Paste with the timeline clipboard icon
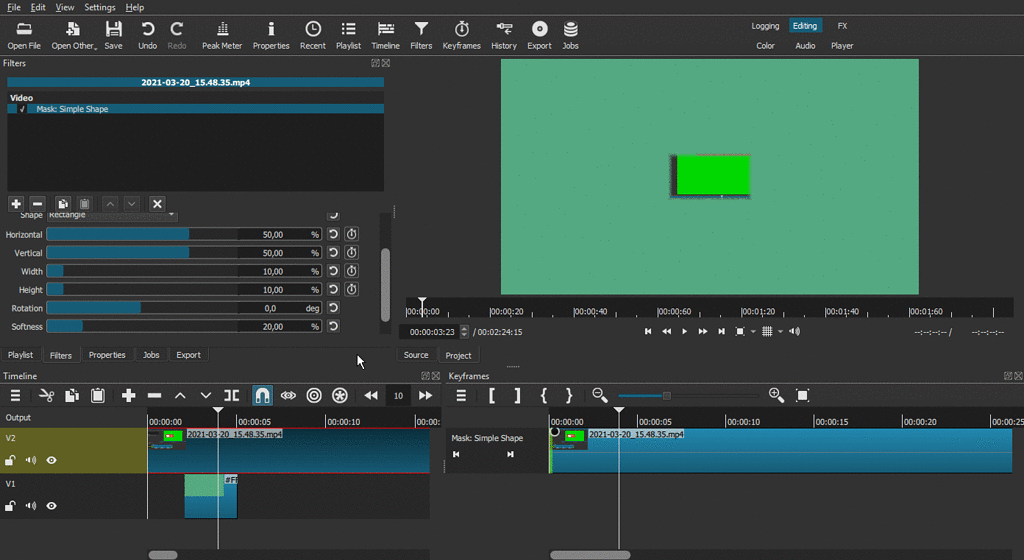 98,396
